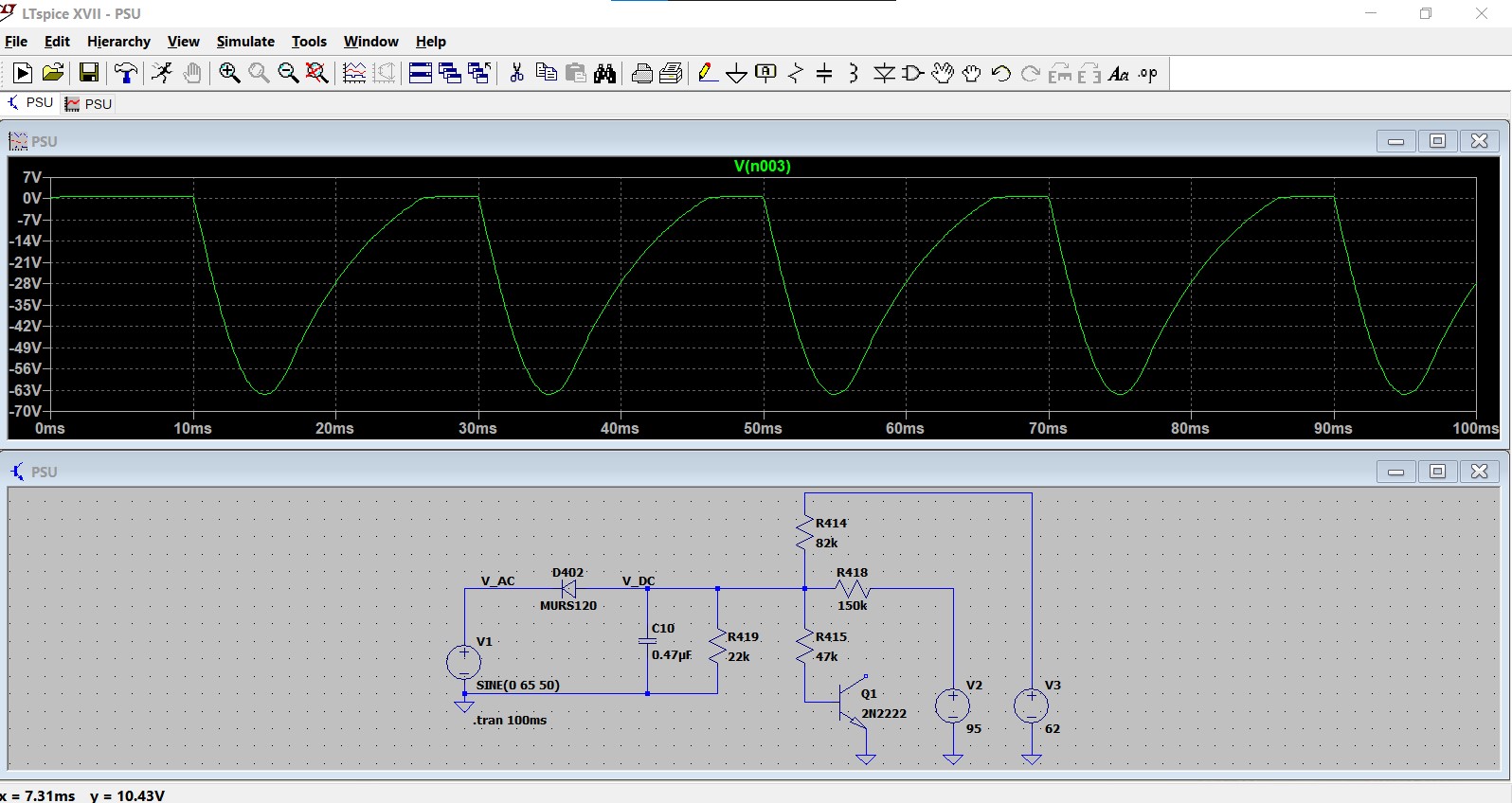The height and width of the screenshot is (803, 1512).
Task: Click the Print icon
Action: click(641, 73)
